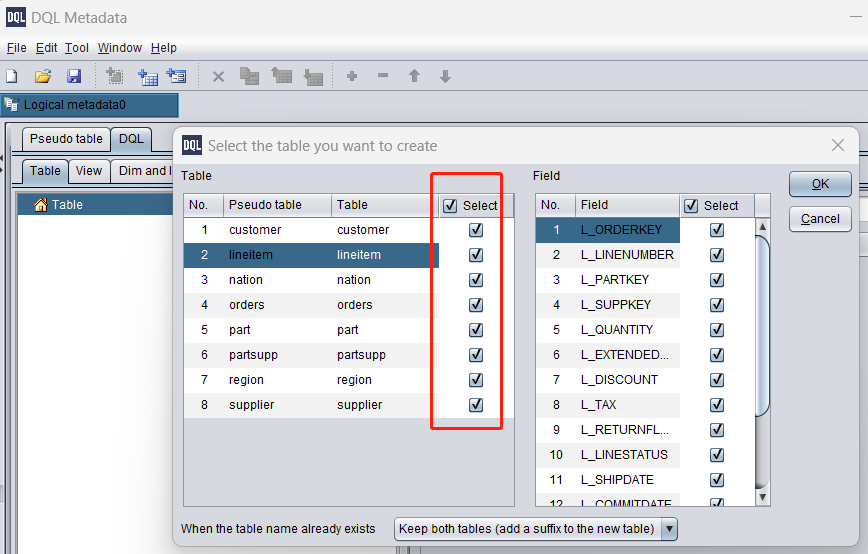
Task: Switch to the Pseudo table tab
Action: (x=66, y=139)
